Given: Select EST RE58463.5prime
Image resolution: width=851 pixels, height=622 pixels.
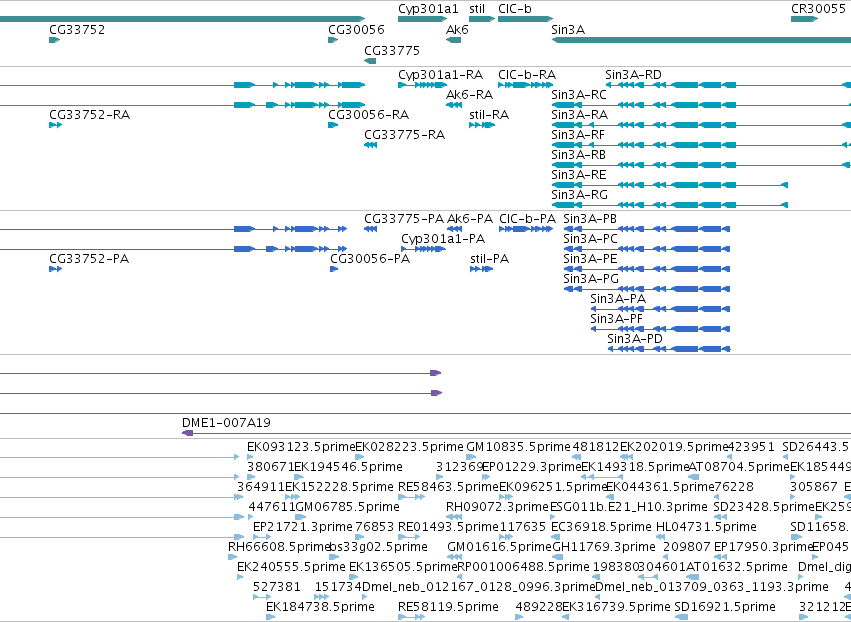Looking at the screenshot, I should click(x=448, y=487).
